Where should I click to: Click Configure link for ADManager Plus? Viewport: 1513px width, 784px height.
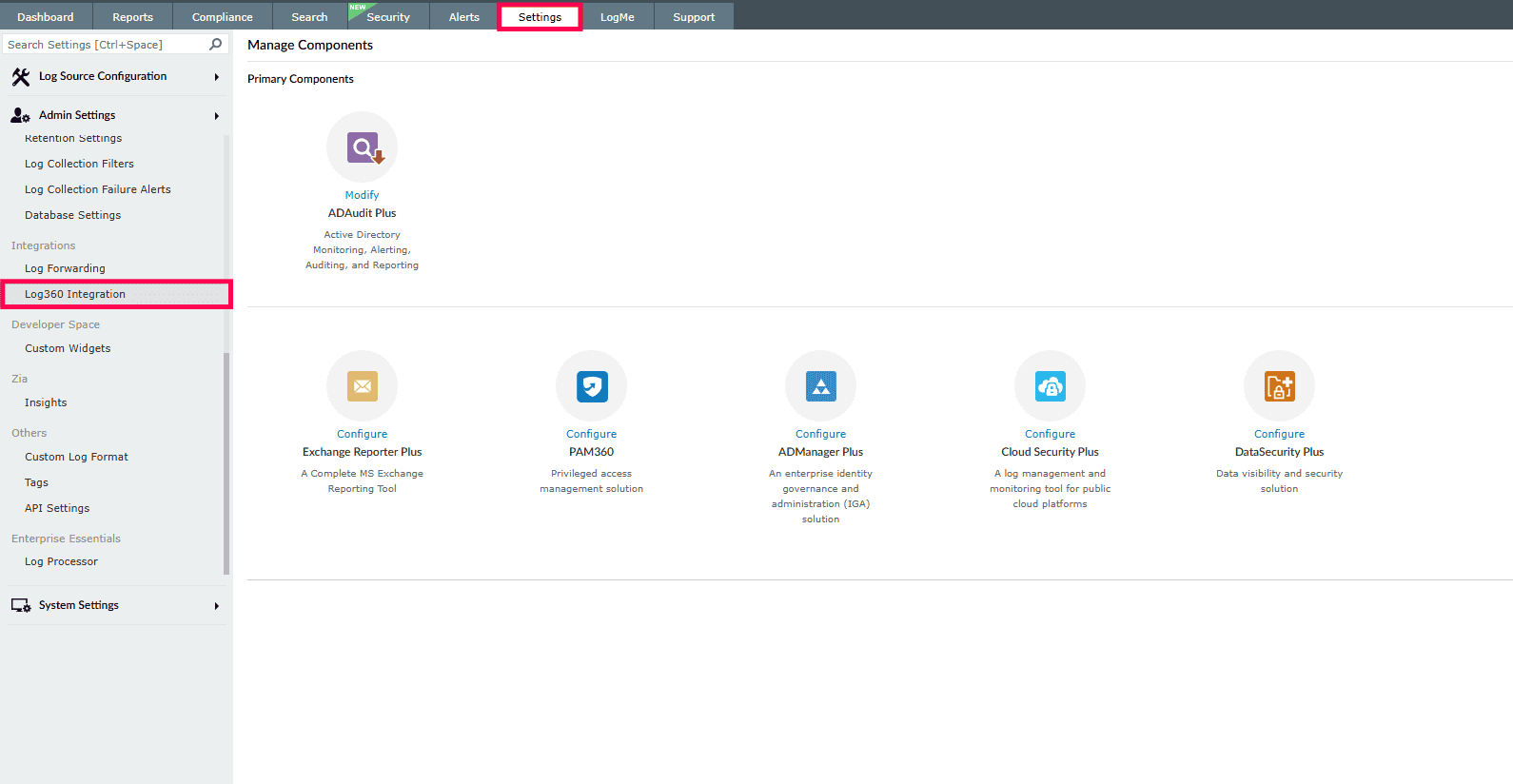click(x=821, y=434)
